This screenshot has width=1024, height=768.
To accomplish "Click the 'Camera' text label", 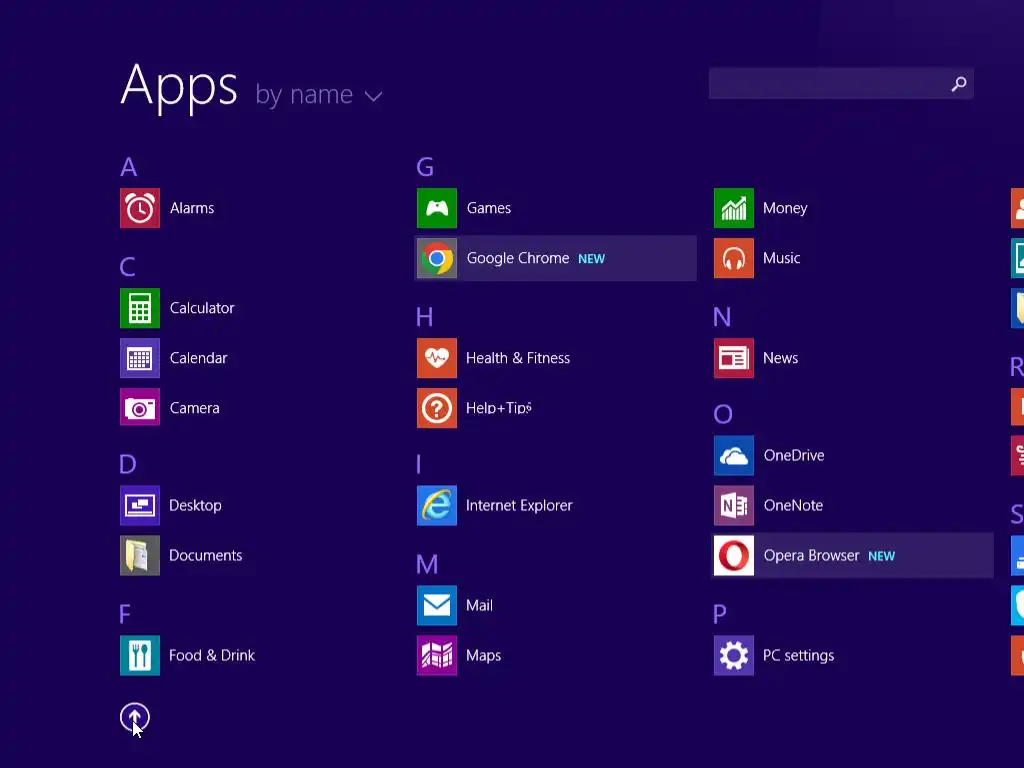I will [x=195, y=408].
